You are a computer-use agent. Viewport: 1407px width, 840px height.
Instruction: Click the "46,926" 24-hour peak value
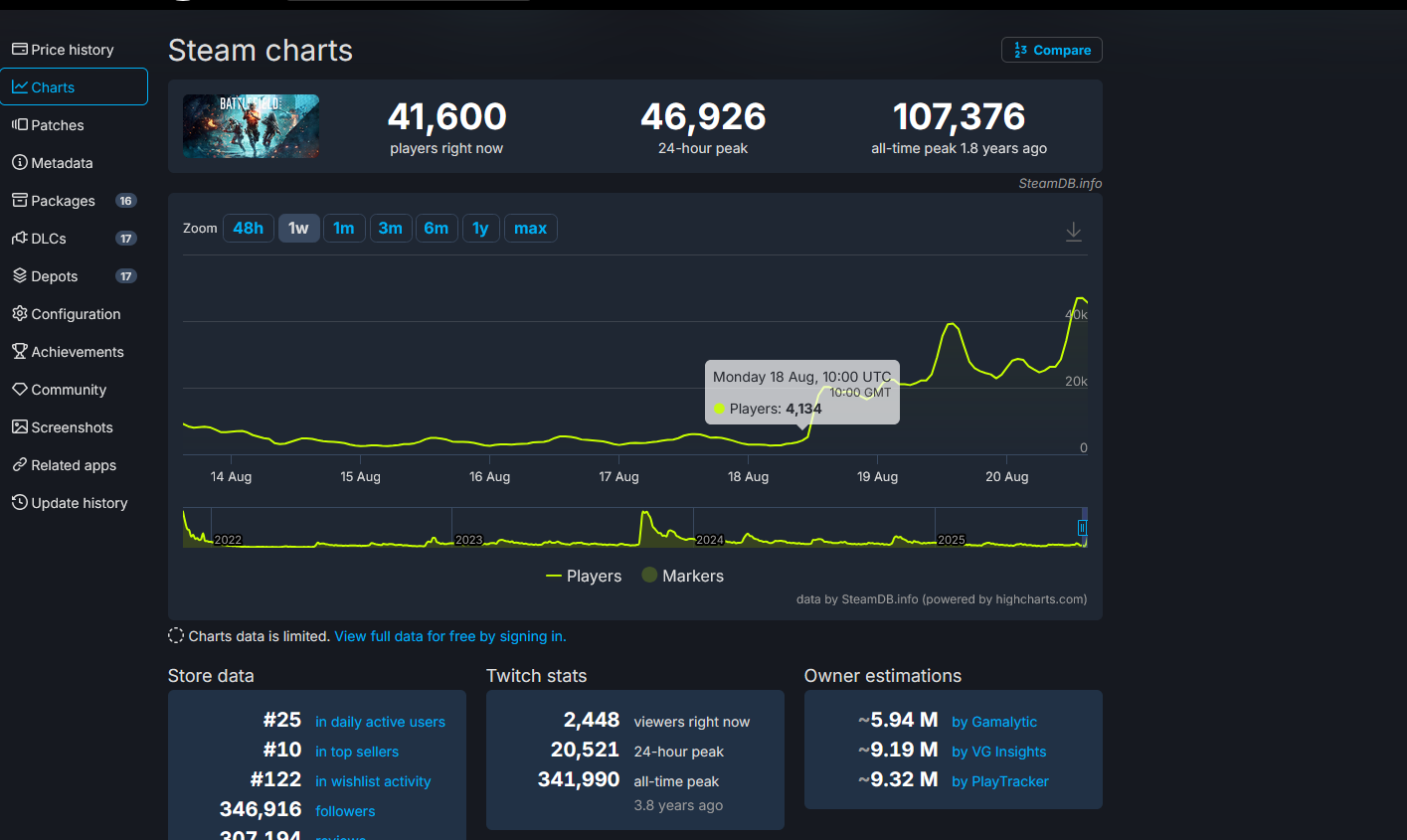coord(703,116)
